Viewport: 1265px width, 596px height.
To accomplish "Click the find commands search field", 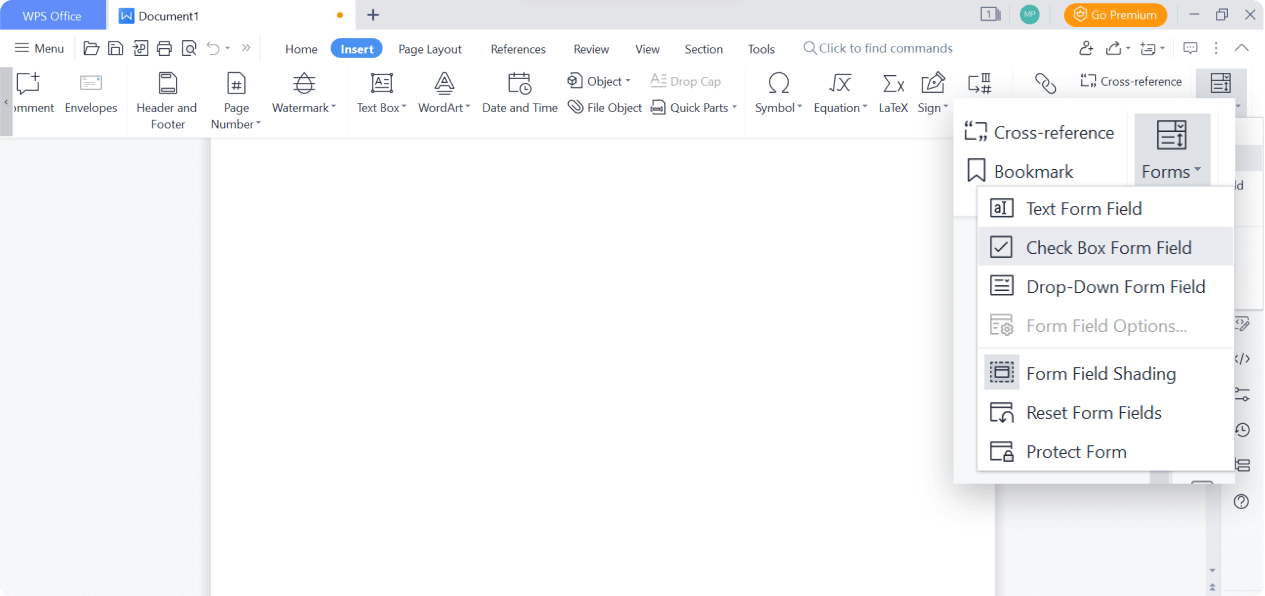I will (885, 48).
